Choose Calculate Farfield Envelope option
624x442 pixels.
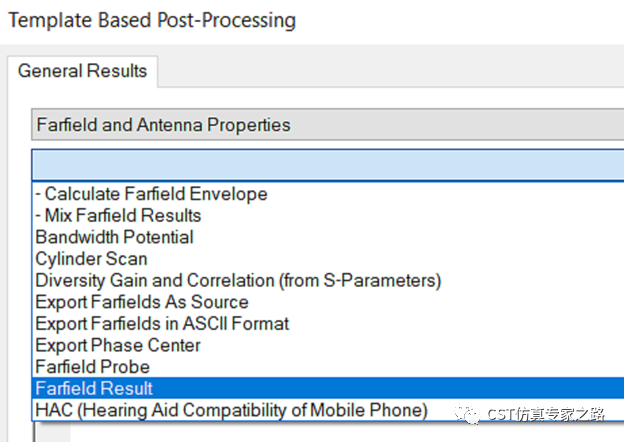click(x=328, y=194)
